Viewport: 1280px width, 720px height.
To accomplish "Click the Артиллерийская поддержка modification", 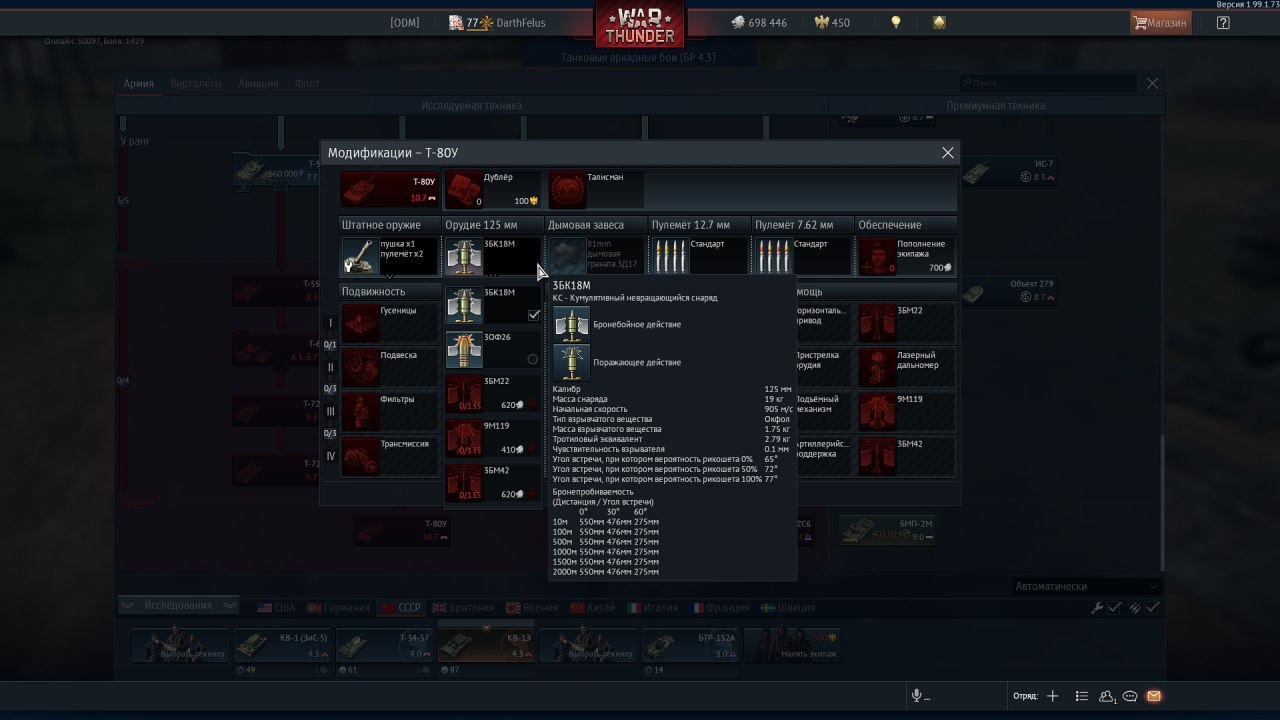I will [825, 455].
